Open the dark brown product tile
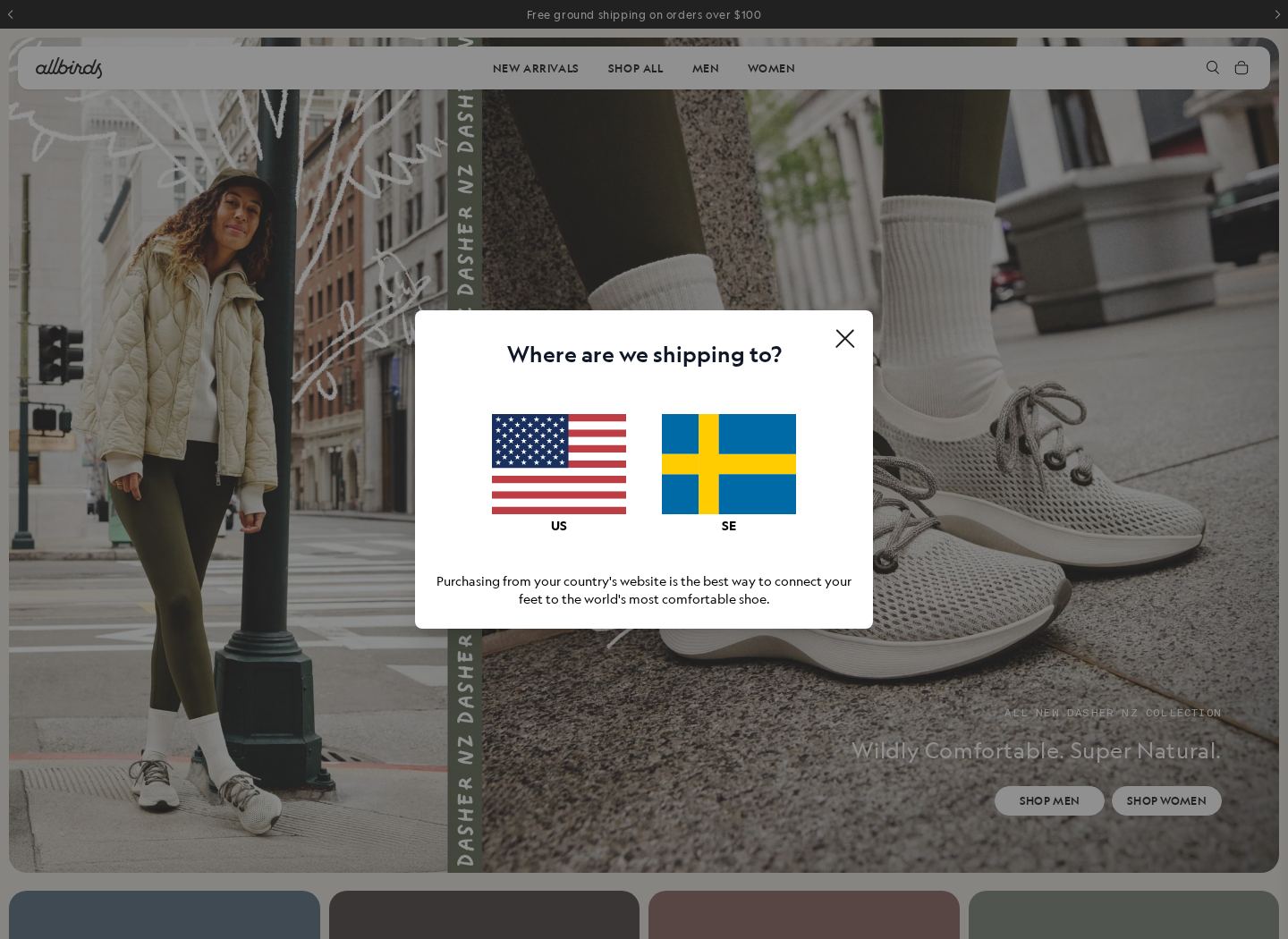This screenshot has width=1288, height=939. [484, 915]
